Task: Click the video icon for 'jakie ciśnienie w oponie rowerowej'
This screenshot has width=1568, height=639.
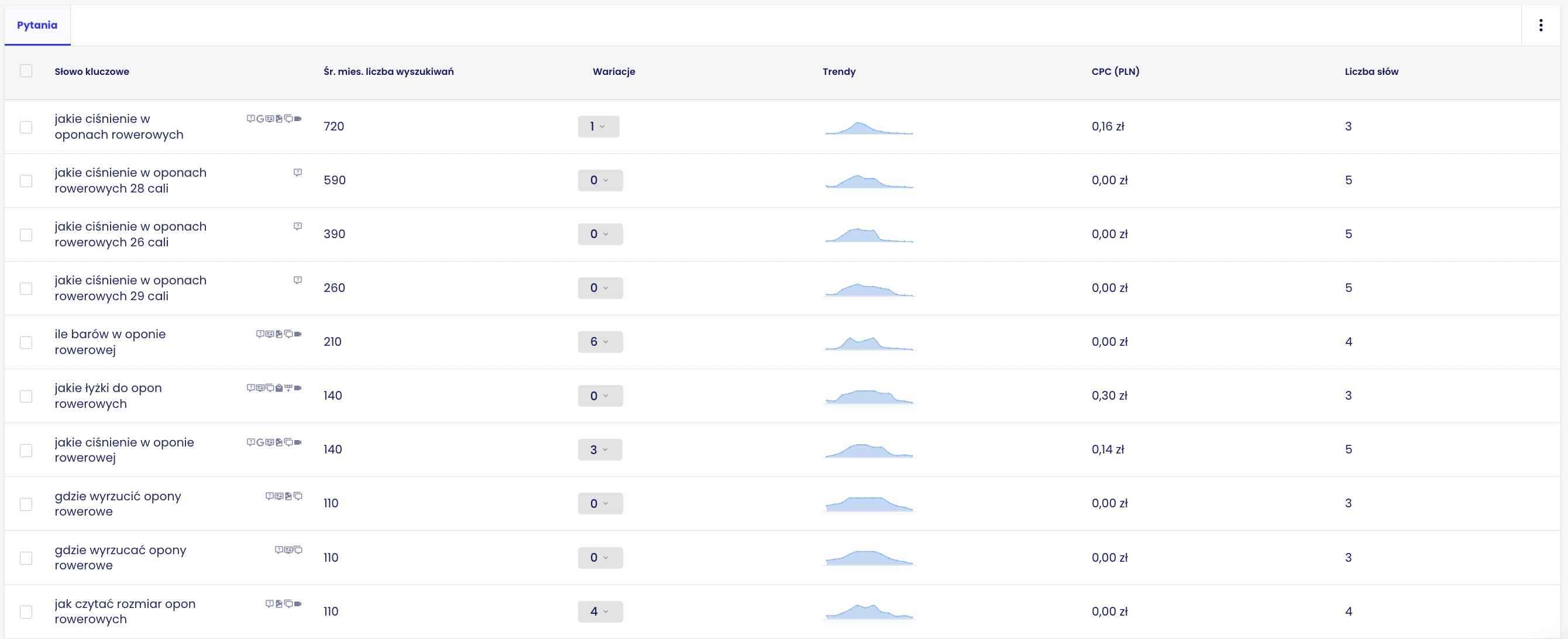Action: point(298,442)
